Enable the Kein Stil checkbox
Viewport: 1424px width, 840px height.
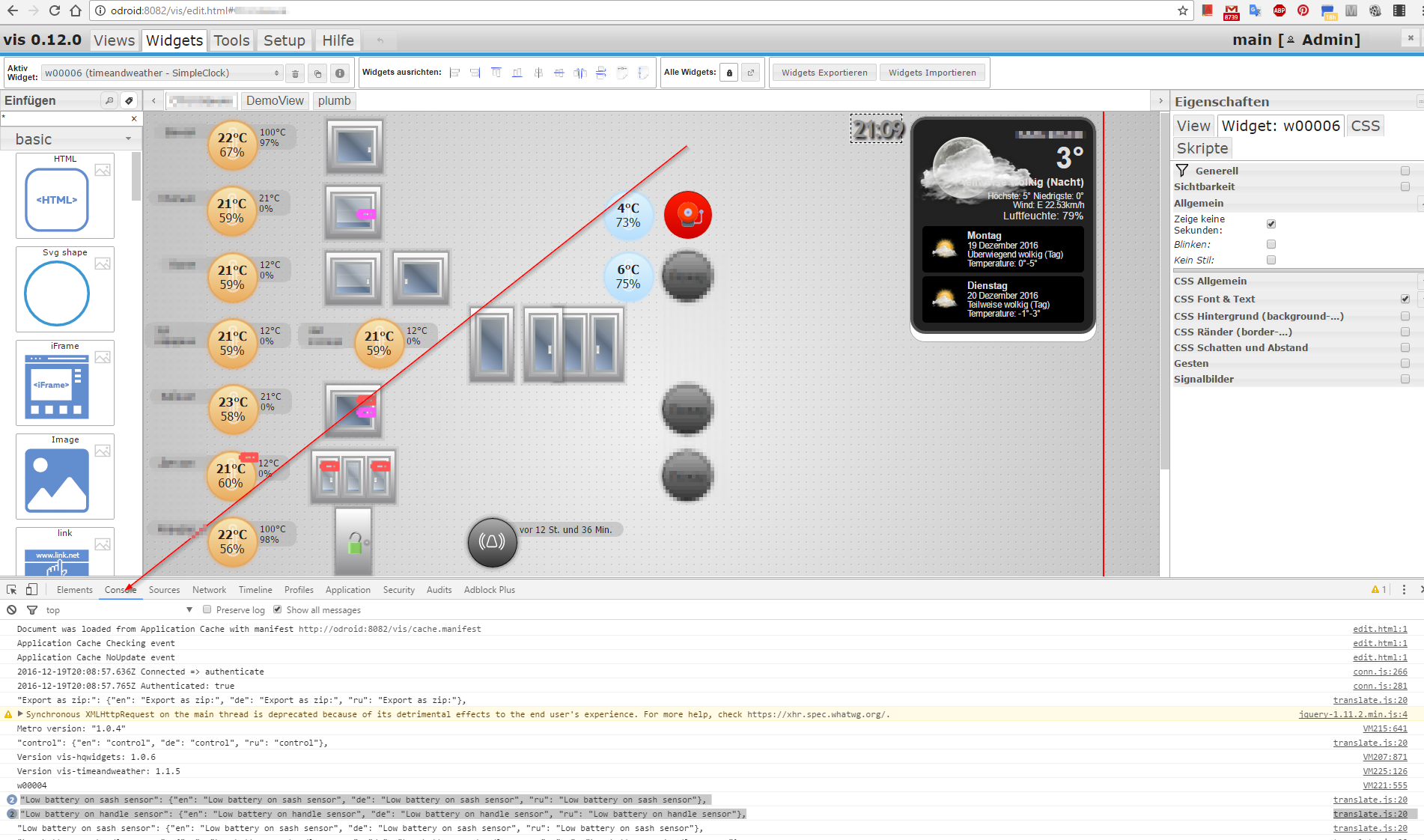point(1271,260)
